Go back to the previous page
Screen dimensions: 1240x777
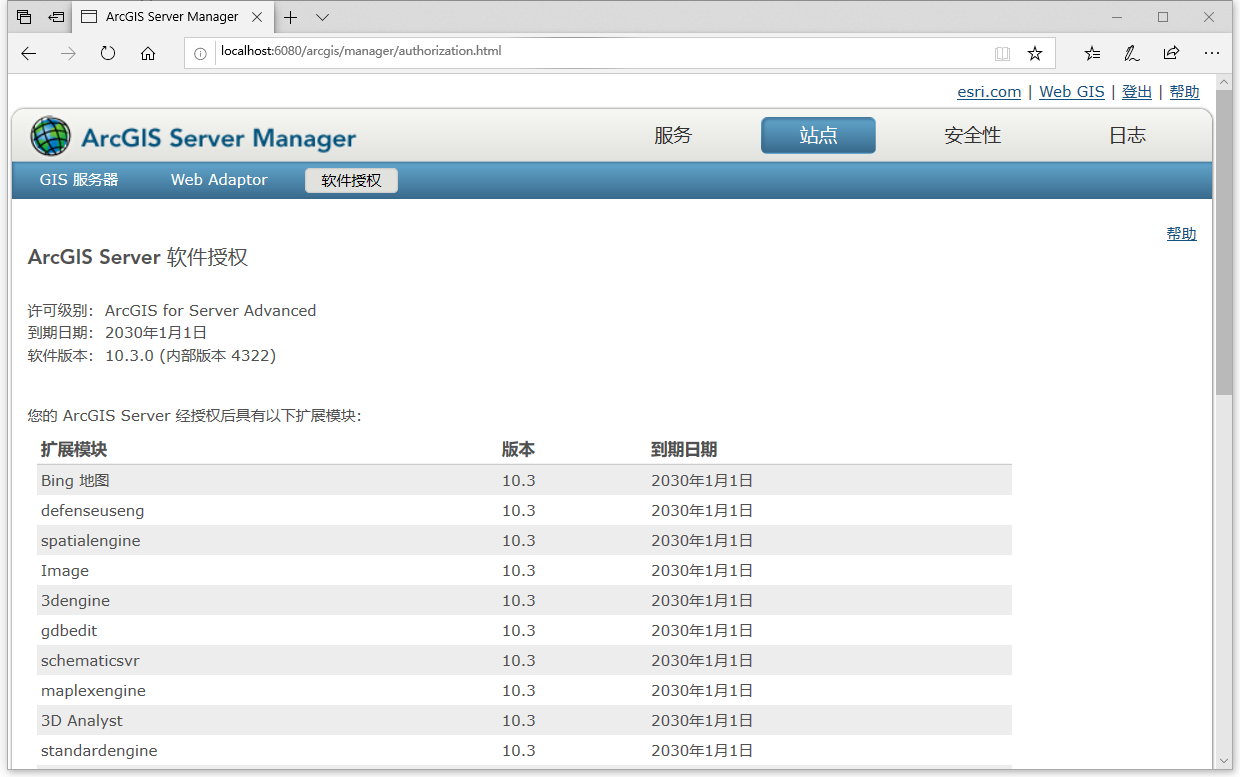coord(29,54)
